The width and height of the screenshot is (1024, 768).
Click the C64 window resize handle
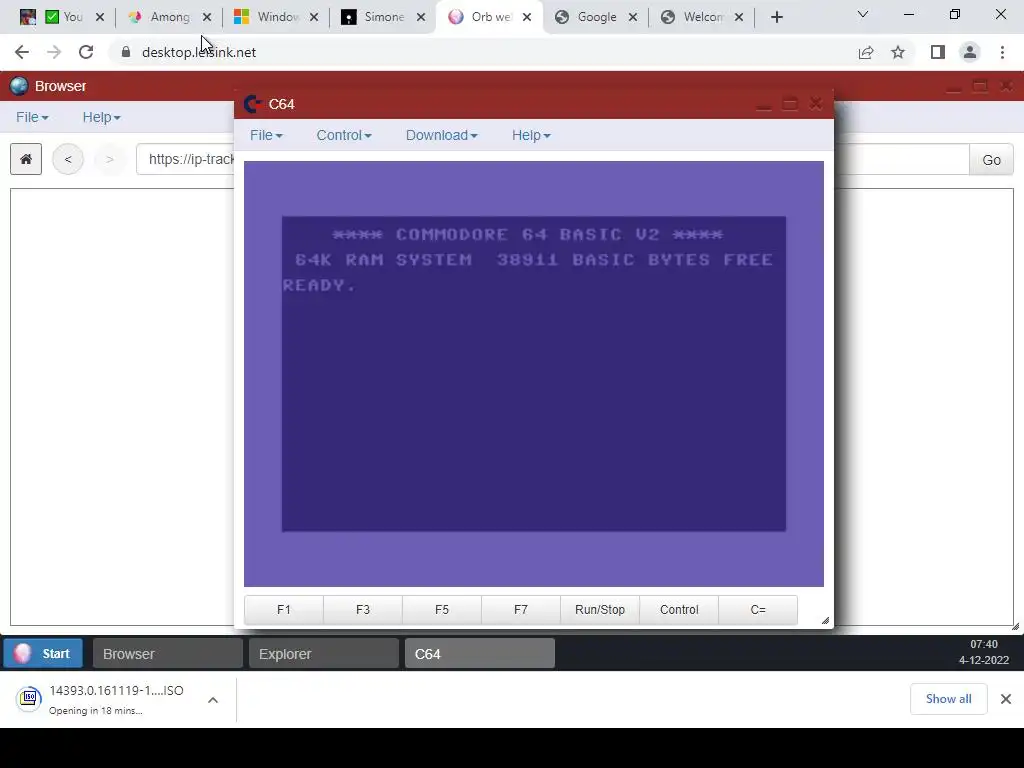[825, 620]
